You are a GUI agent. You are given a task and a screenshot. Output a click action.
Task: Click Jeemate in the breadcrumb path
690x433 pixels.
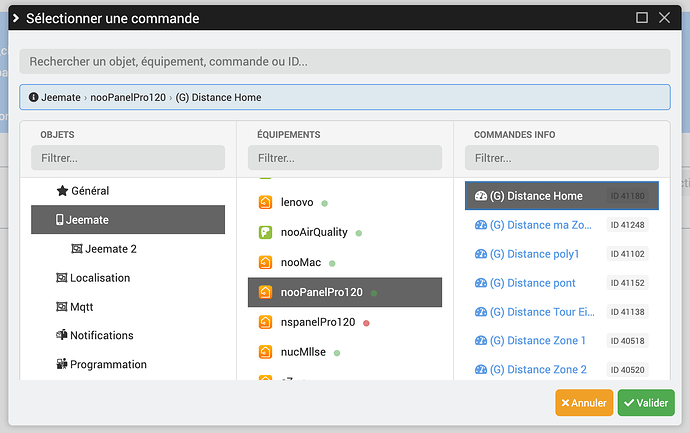click(x=61, y=97)
